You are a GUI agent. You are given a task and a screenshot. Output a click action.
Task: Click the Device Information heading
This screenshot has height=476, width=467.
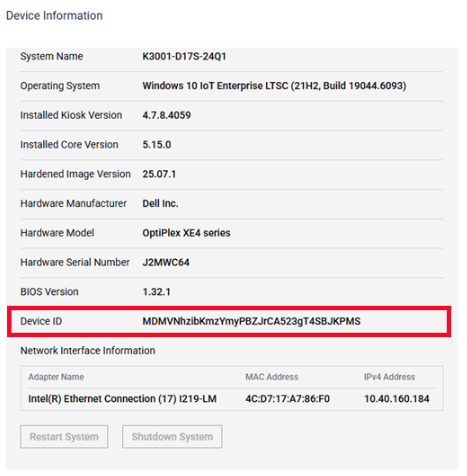tap(54, 16)
